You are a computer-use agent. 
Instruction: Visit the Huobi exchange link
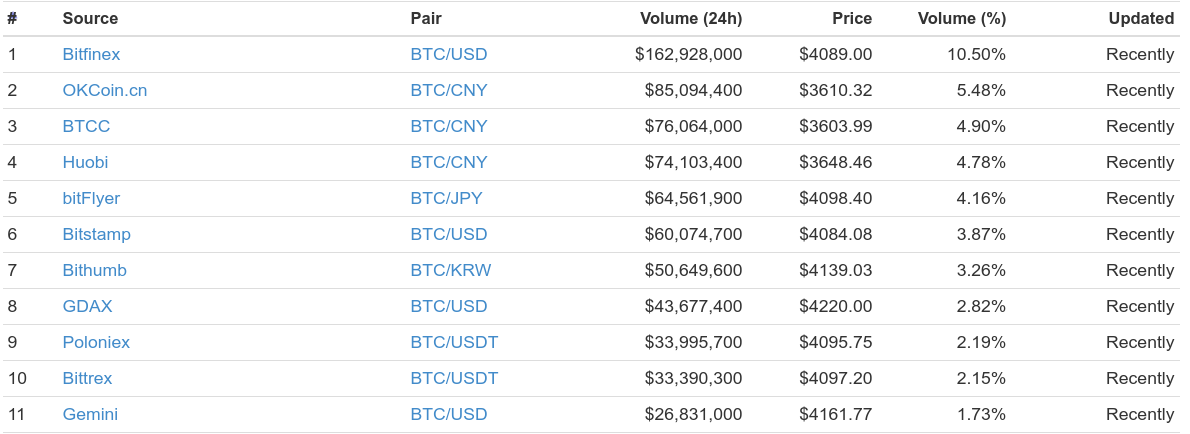(85, 162)
